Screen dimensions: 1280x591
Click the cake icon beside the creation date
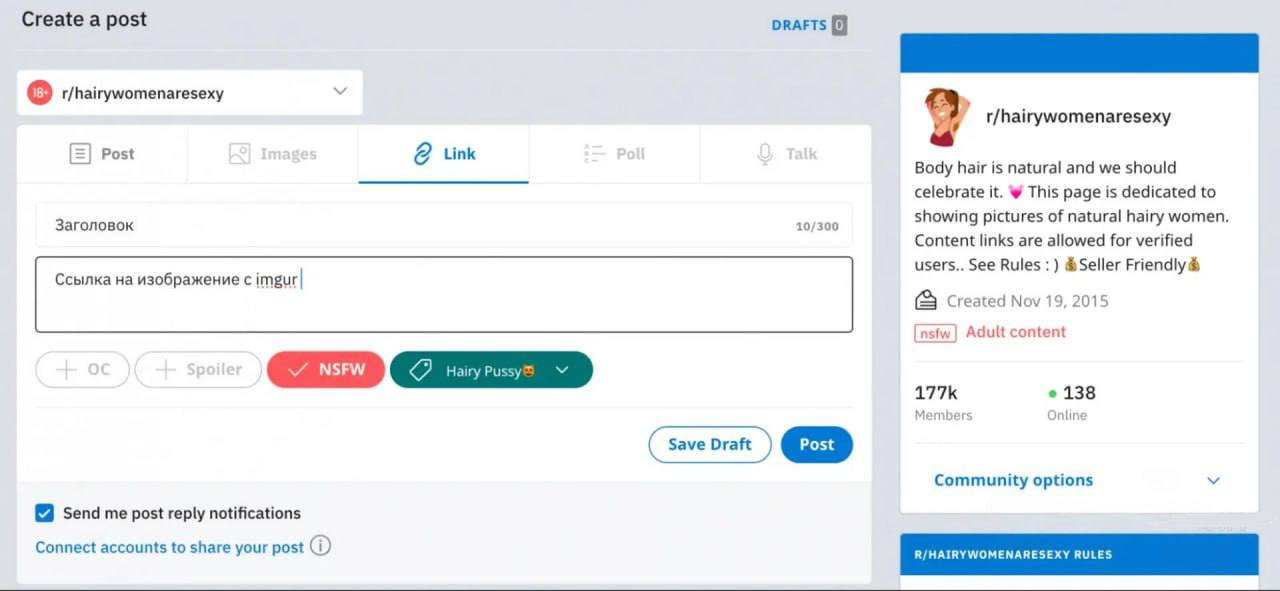pos(925,300)
